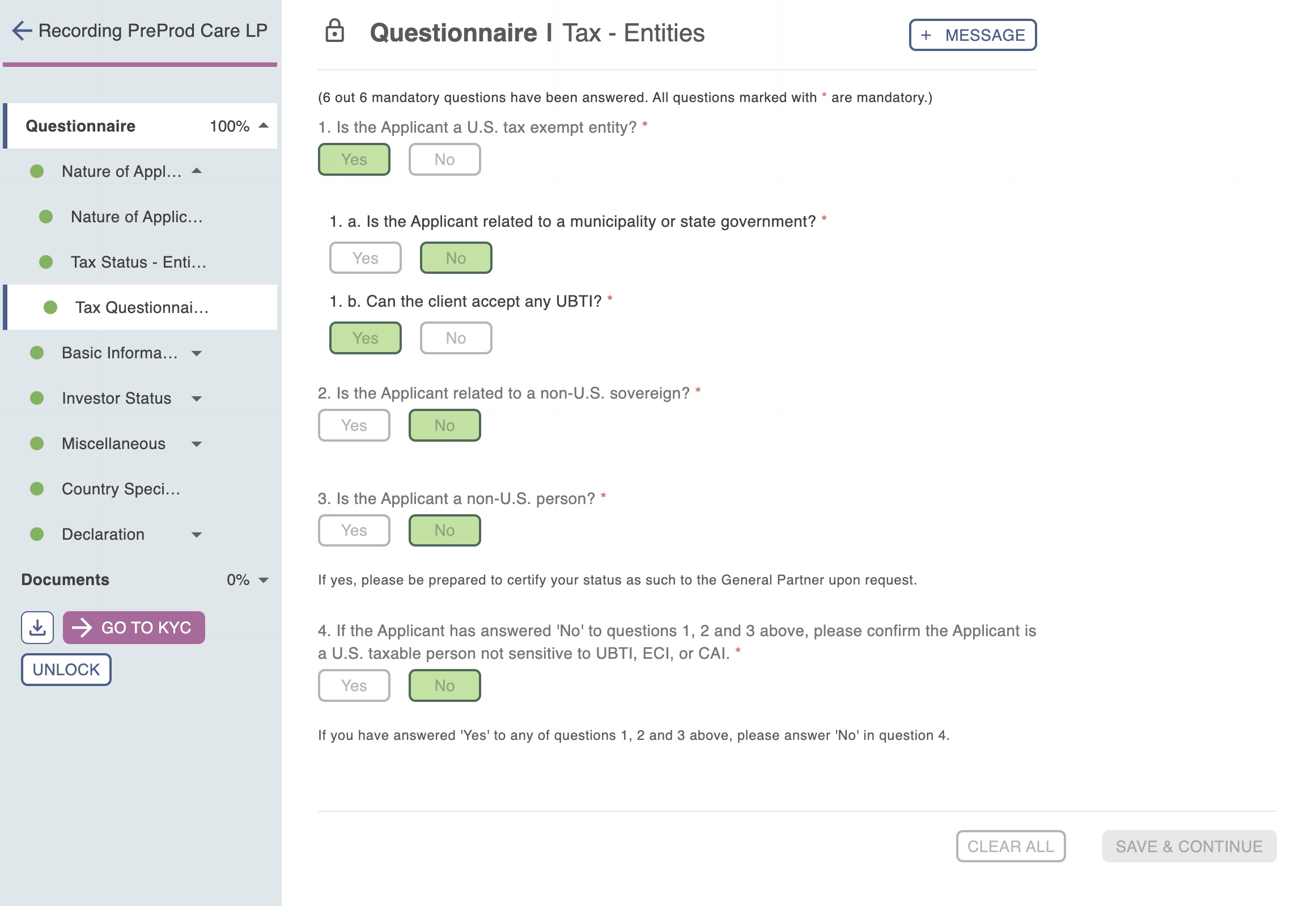Click the arrow icon on Go To KYC

pyautogui.click(x=82, y=627)
